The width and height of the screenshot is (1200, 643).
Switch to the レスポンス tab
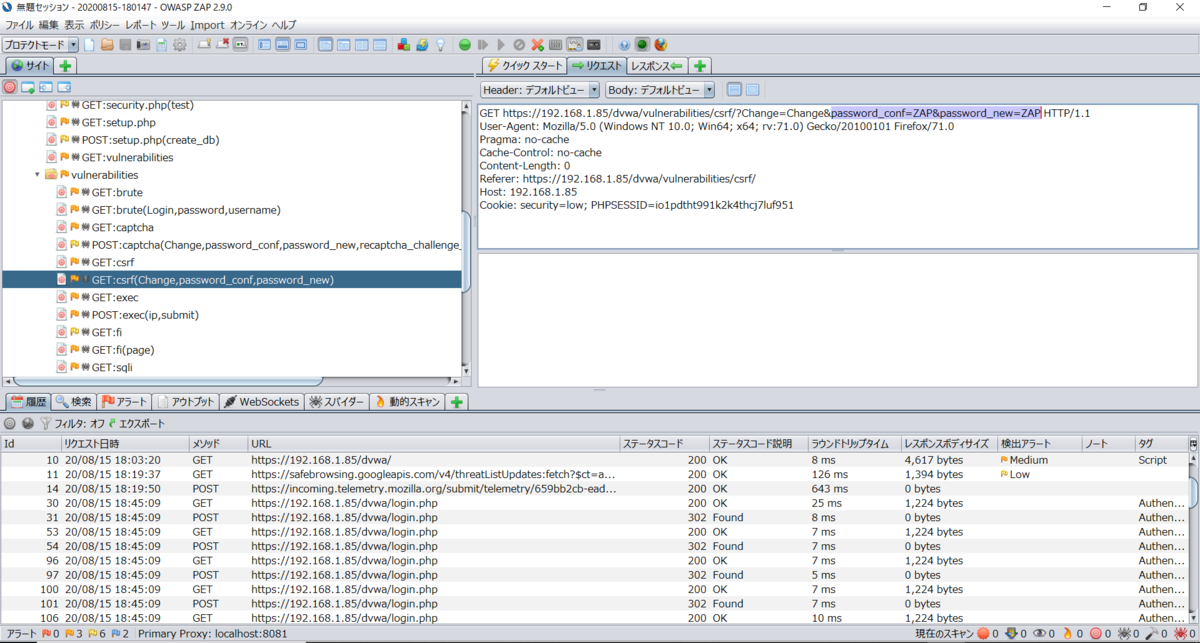(x=657, y=66)
